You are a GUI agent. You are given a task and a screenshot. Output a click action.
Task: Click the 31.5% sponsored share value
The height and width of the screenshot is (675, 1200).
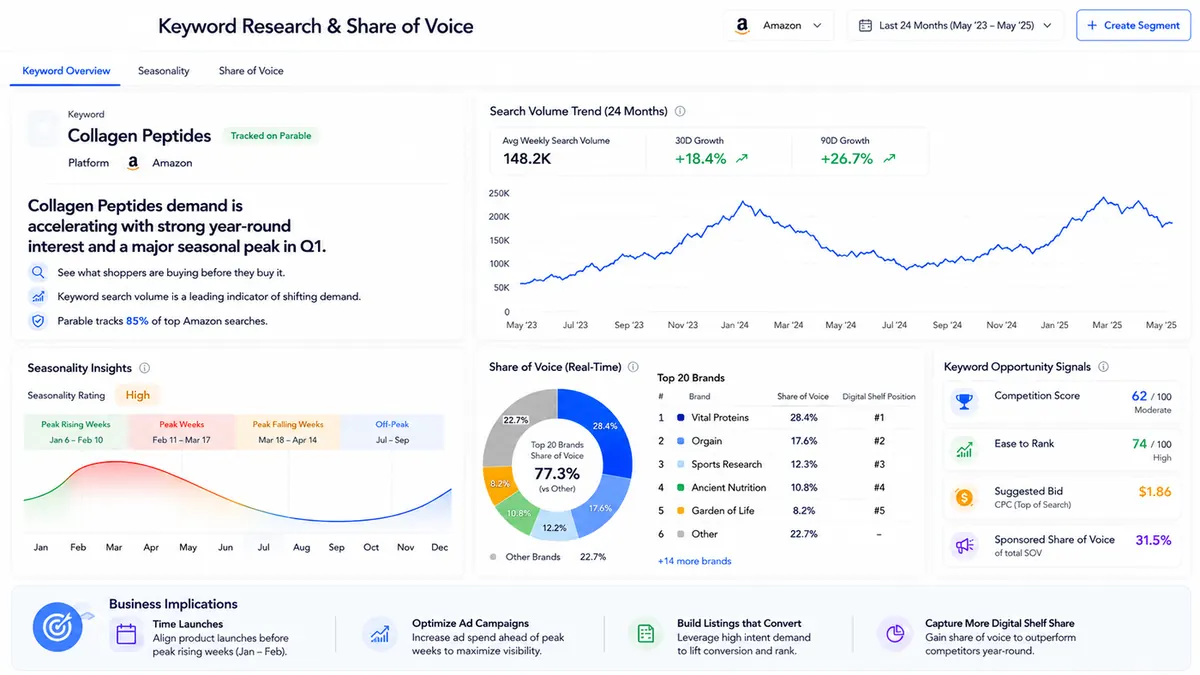tap(1153, 540)
